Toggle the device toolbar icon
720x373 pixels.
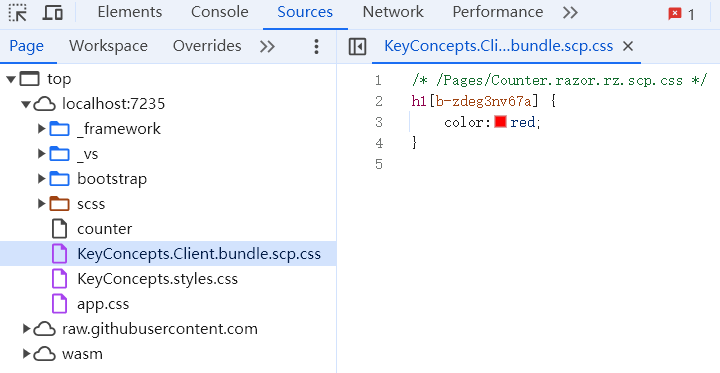pos(52,12)
